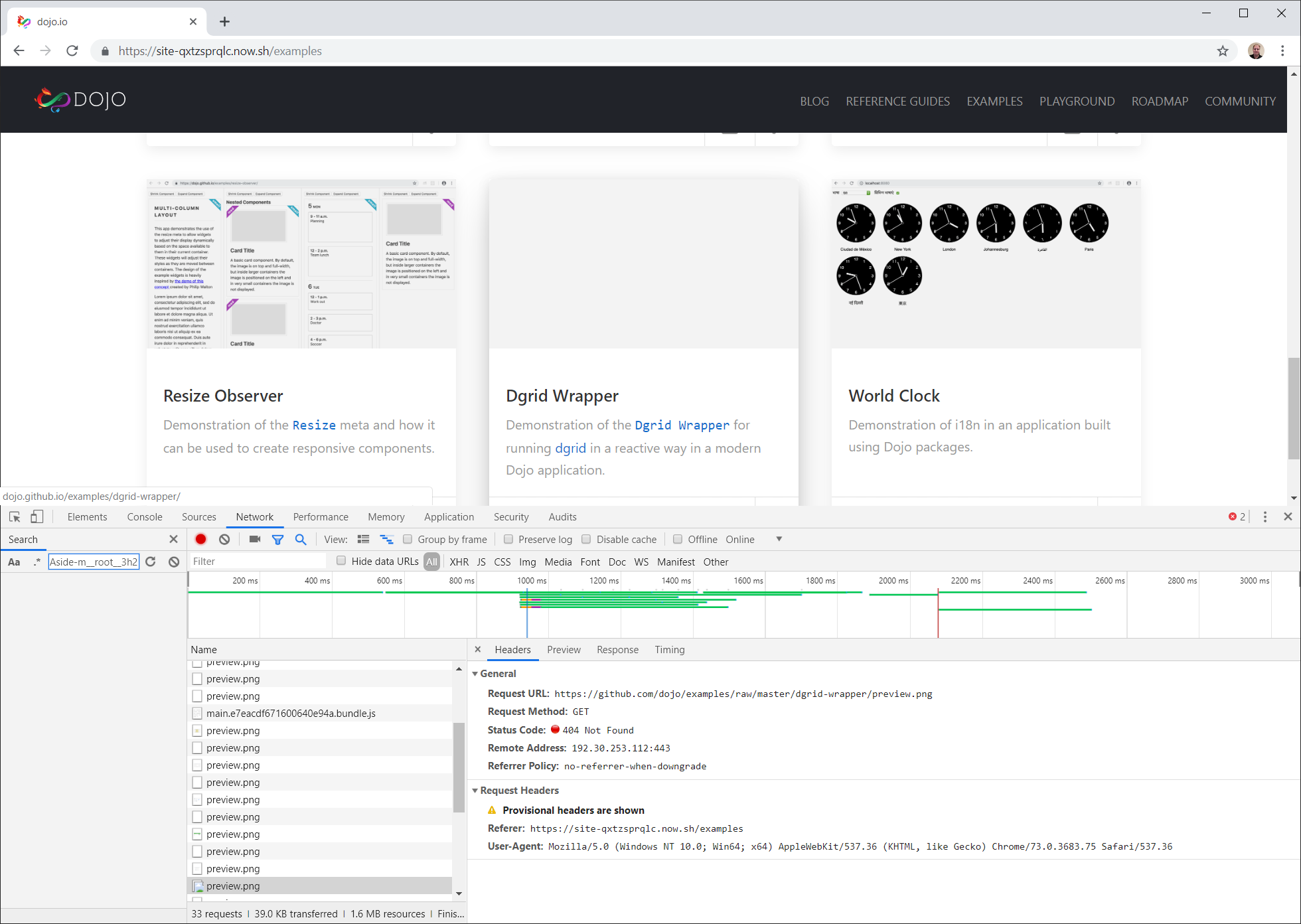Tick the Hide data URLs checkbox
The height and width of the screenshot is (924, 1301).
pos(341,561)
